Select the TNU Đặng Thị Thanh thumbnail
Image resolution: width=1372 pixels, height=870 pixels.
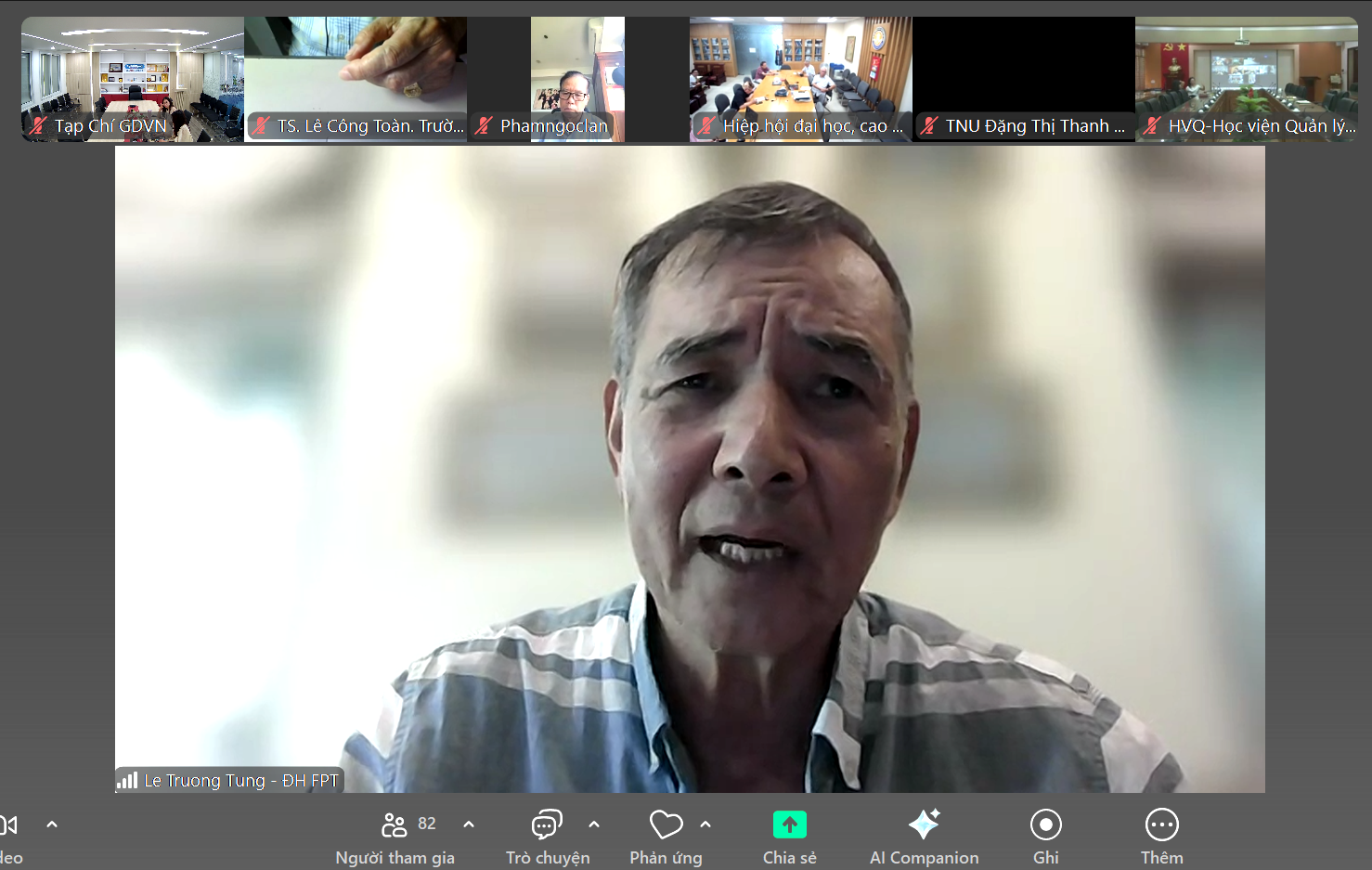click(x=1024, y=79)
